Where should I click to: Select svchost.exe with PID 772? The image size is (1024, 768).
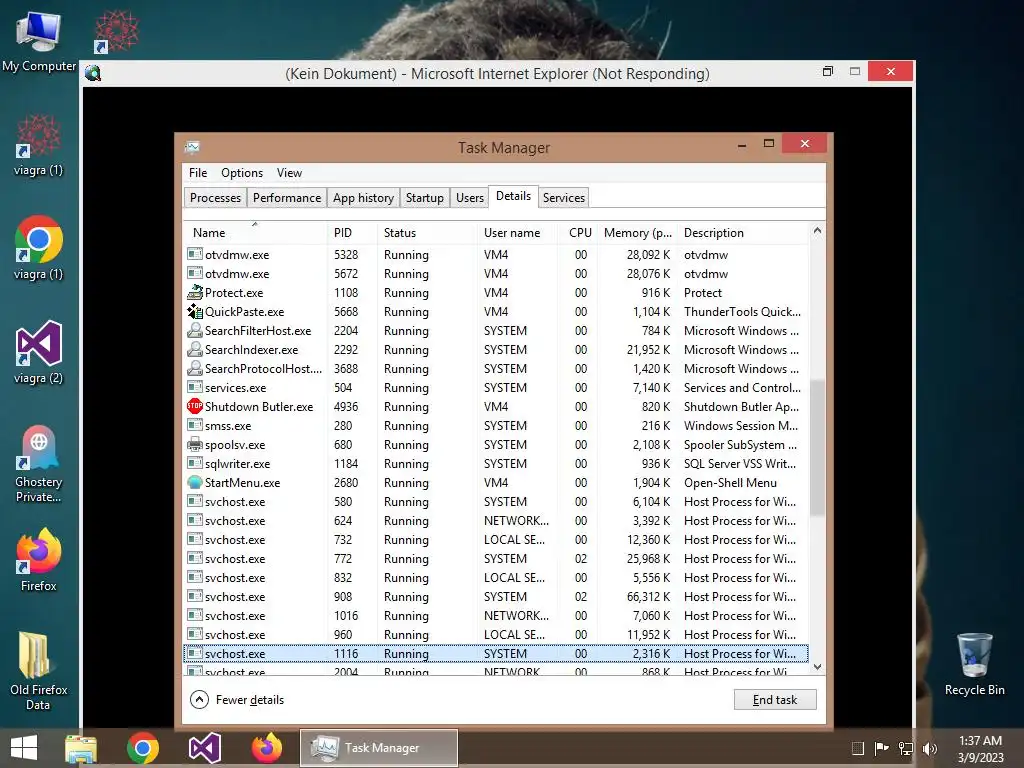pos(496,558)
